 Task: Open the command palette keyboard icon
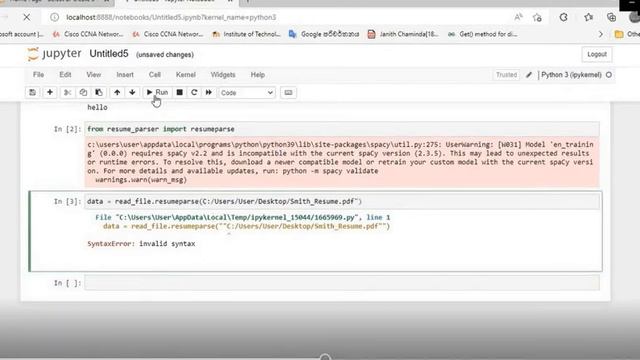coord(288,93)
